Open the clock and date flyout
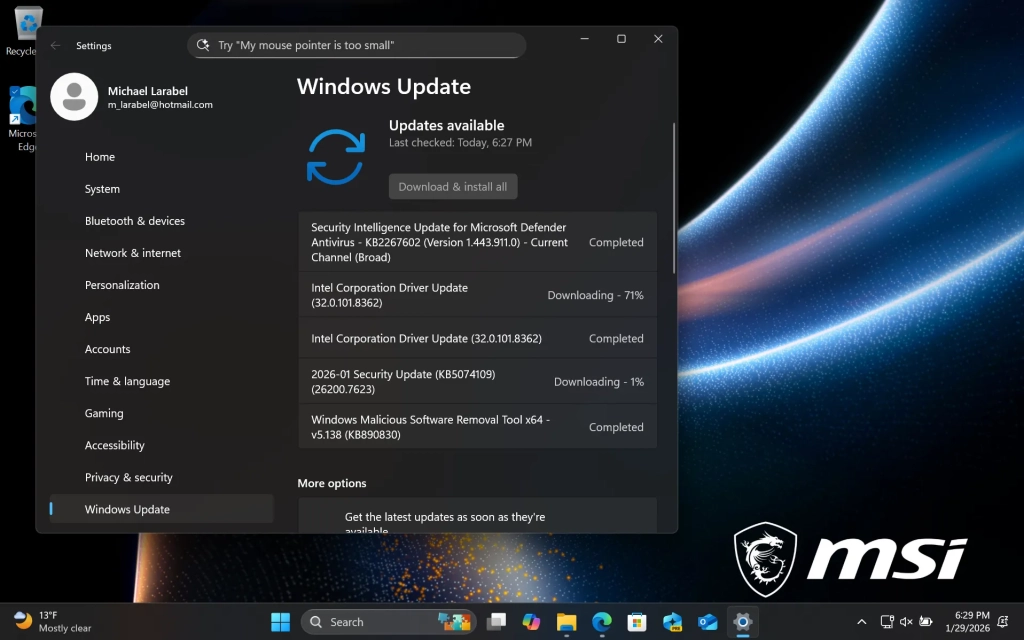Screen dimensions: 1024x640 point(972,621)
